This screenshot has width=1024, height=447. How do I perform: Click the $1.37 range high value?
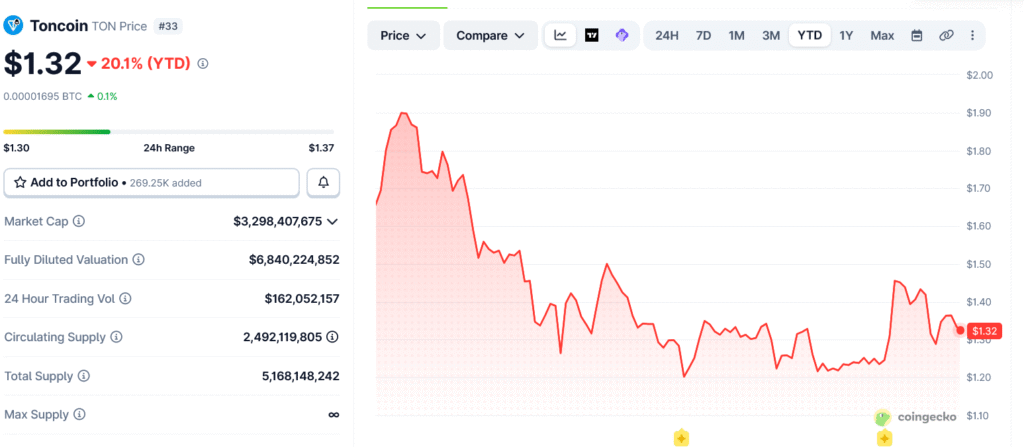[x=321, y=148]
